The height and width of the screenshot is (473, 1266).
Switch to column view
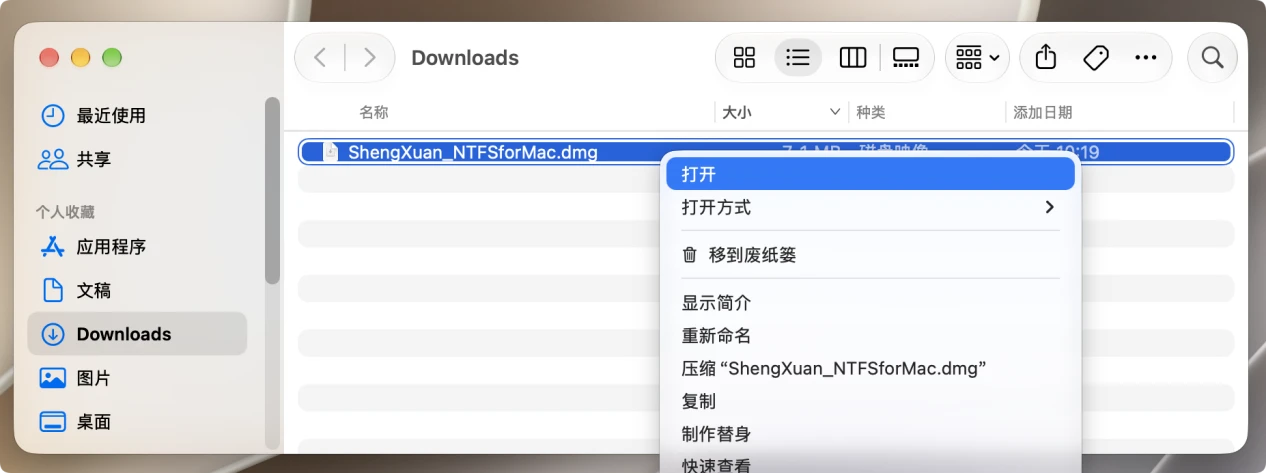click(x=852, y=57)
